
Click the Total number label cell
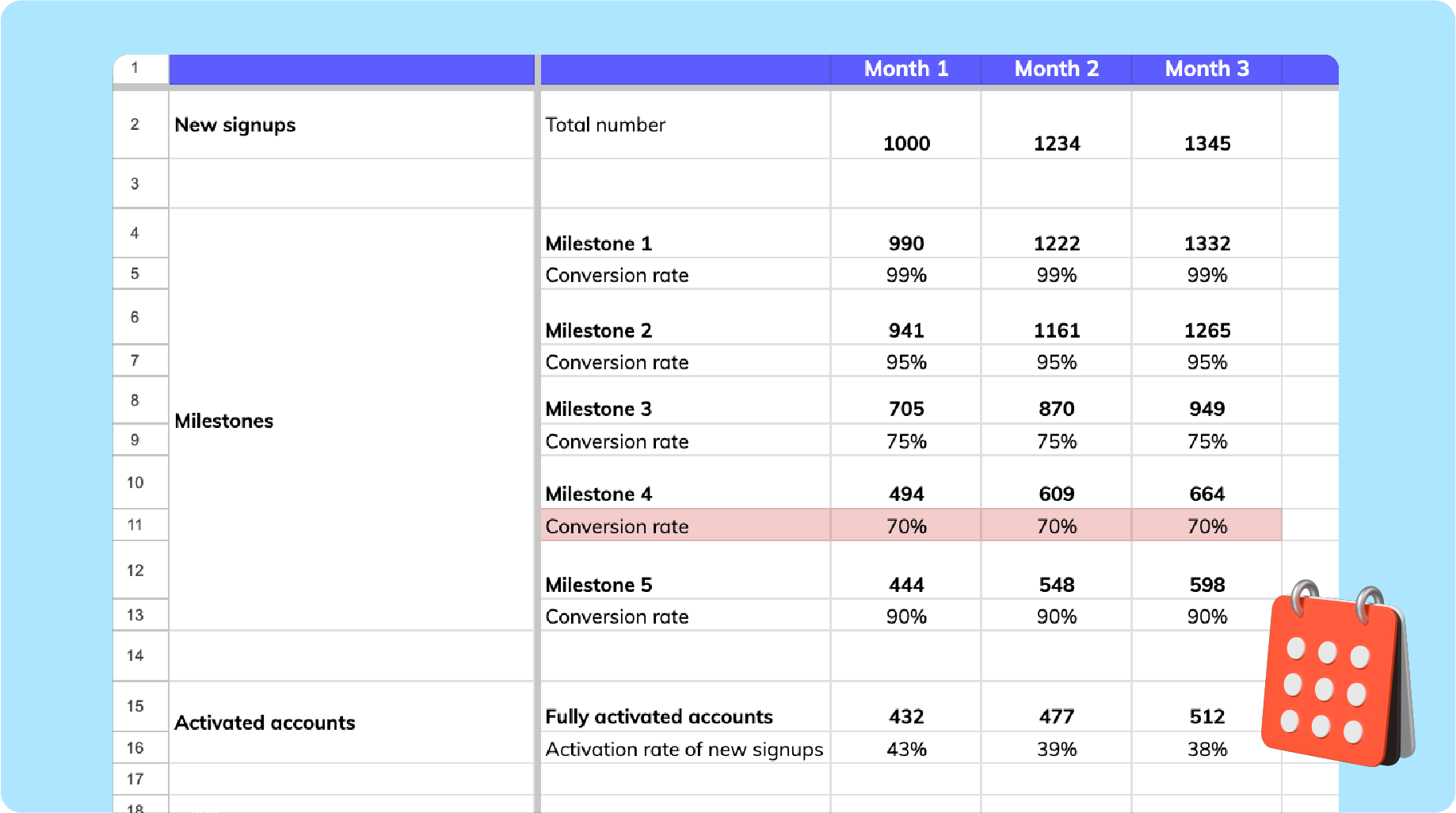coord(605,125)
